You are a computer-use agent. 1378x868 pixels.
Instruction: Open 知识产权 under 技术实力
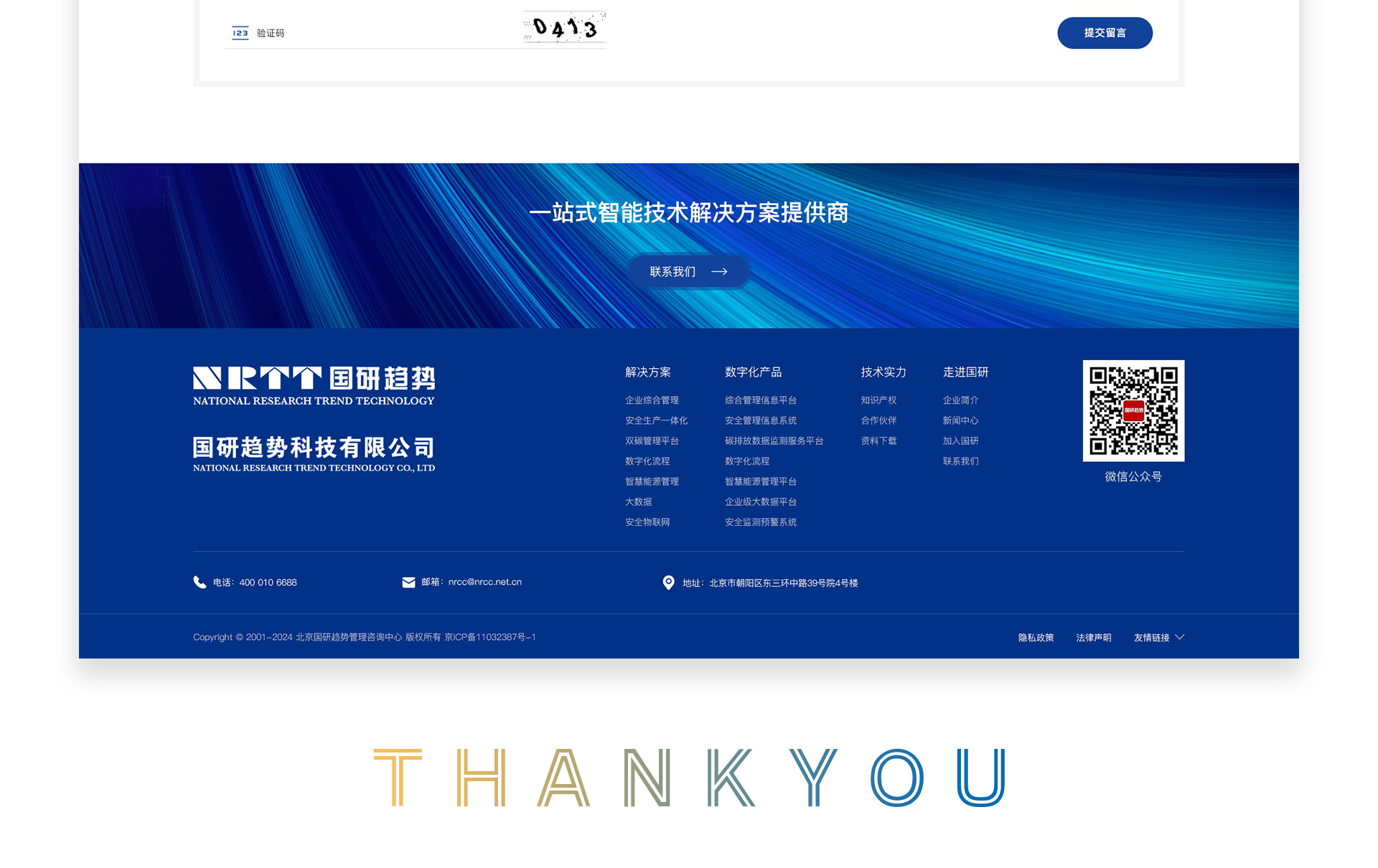click(878, 400)
